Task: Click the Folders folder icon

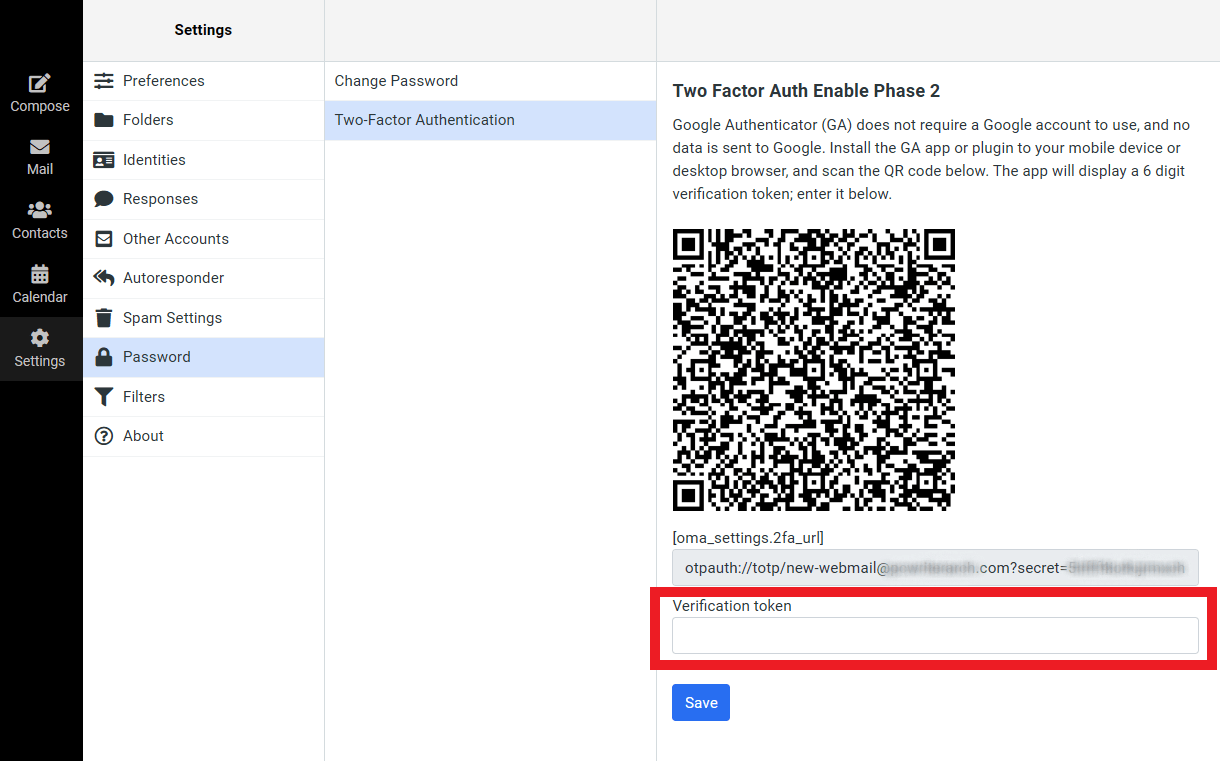Action: [x=104, y=120]
